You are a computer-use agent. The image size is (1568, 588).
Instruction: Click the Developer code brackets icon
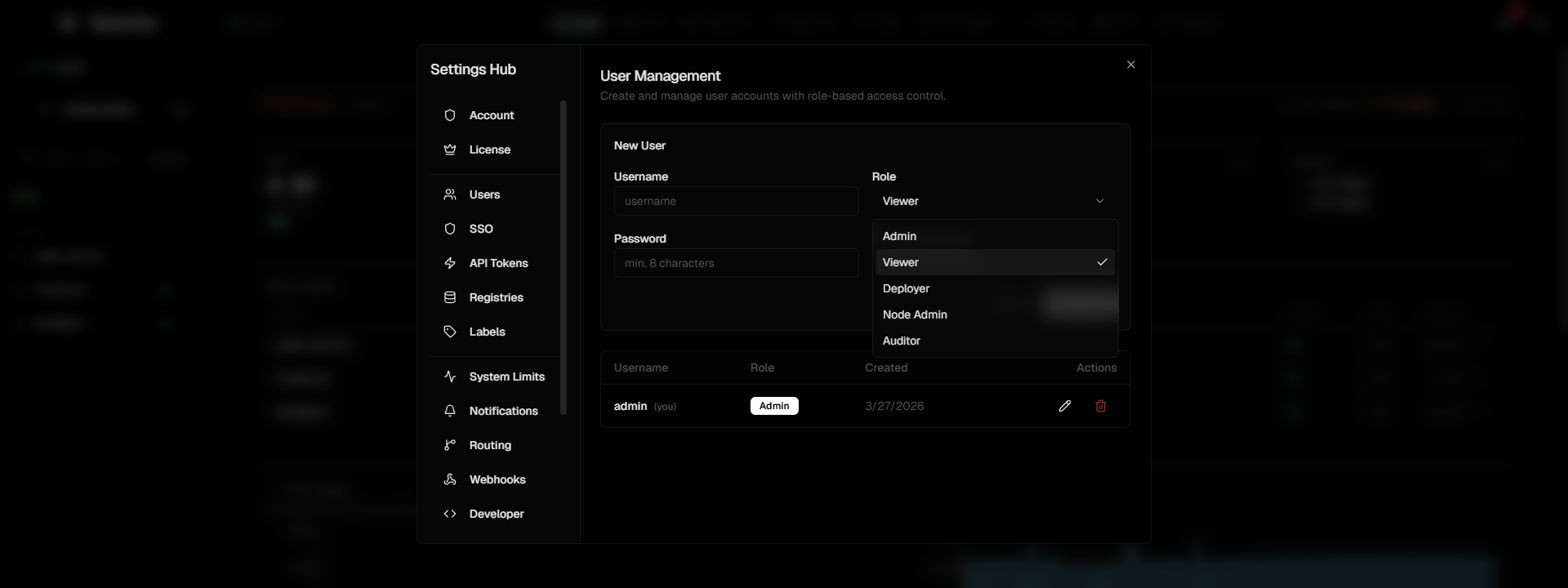[x=449, y=514]
